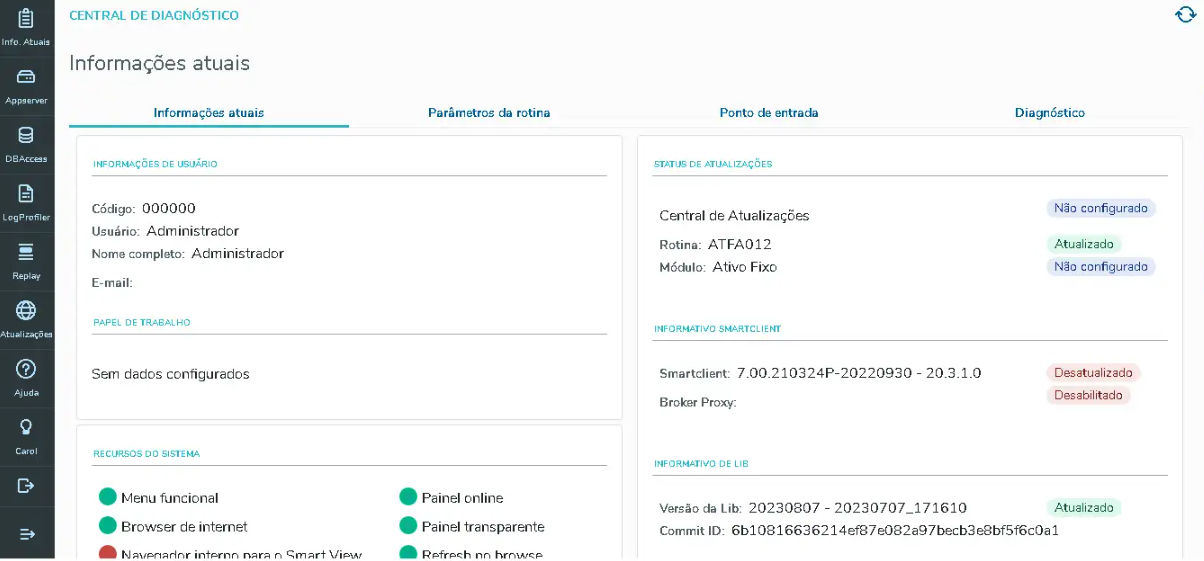The width and height of the screenshot is (1204, 561).
Task: Open Info. Atuais clipboard icon in sidebar
Action: click(x=26, y=19)
